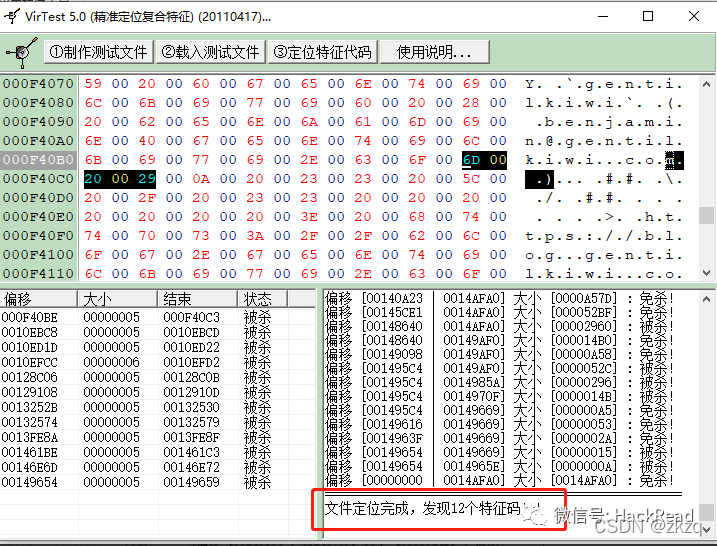This screenshot has height=546, width=717.
Task: Click the end address cell 00149659
Action: pyautogui.click(x=191, y=482)
